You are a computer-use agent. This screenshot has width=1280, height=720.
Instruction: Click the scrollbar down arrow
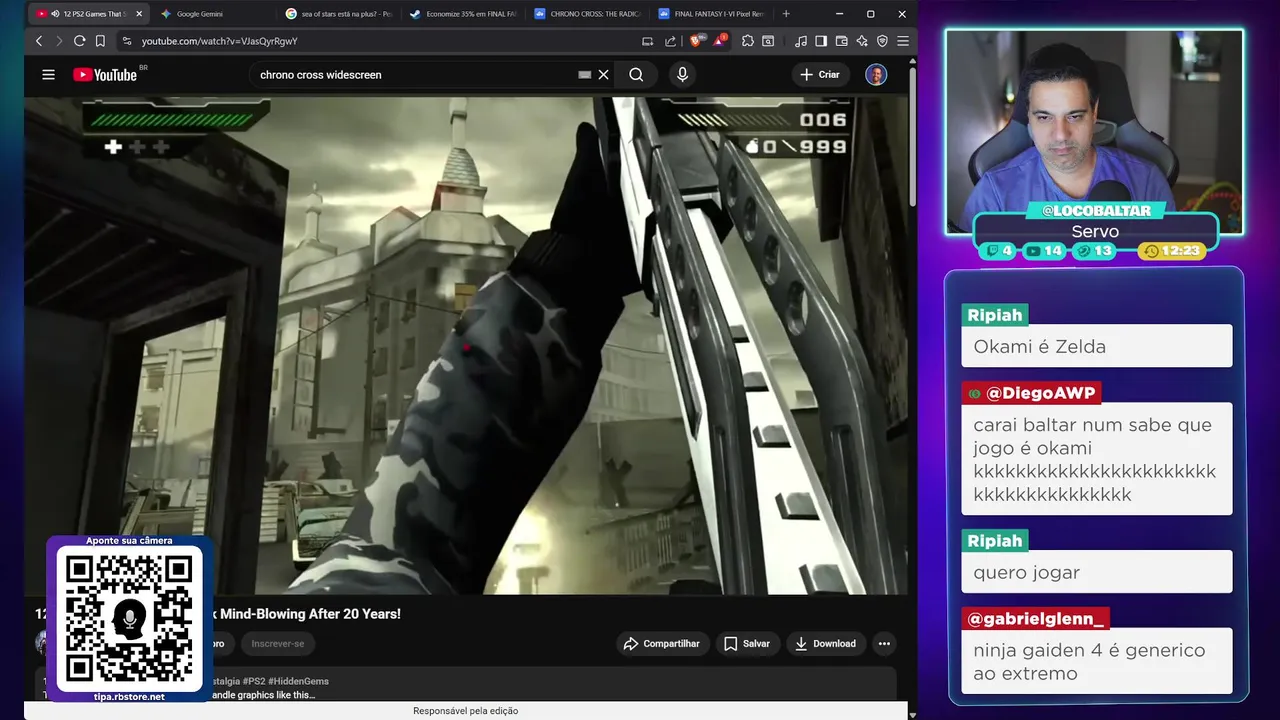point(912,713)
